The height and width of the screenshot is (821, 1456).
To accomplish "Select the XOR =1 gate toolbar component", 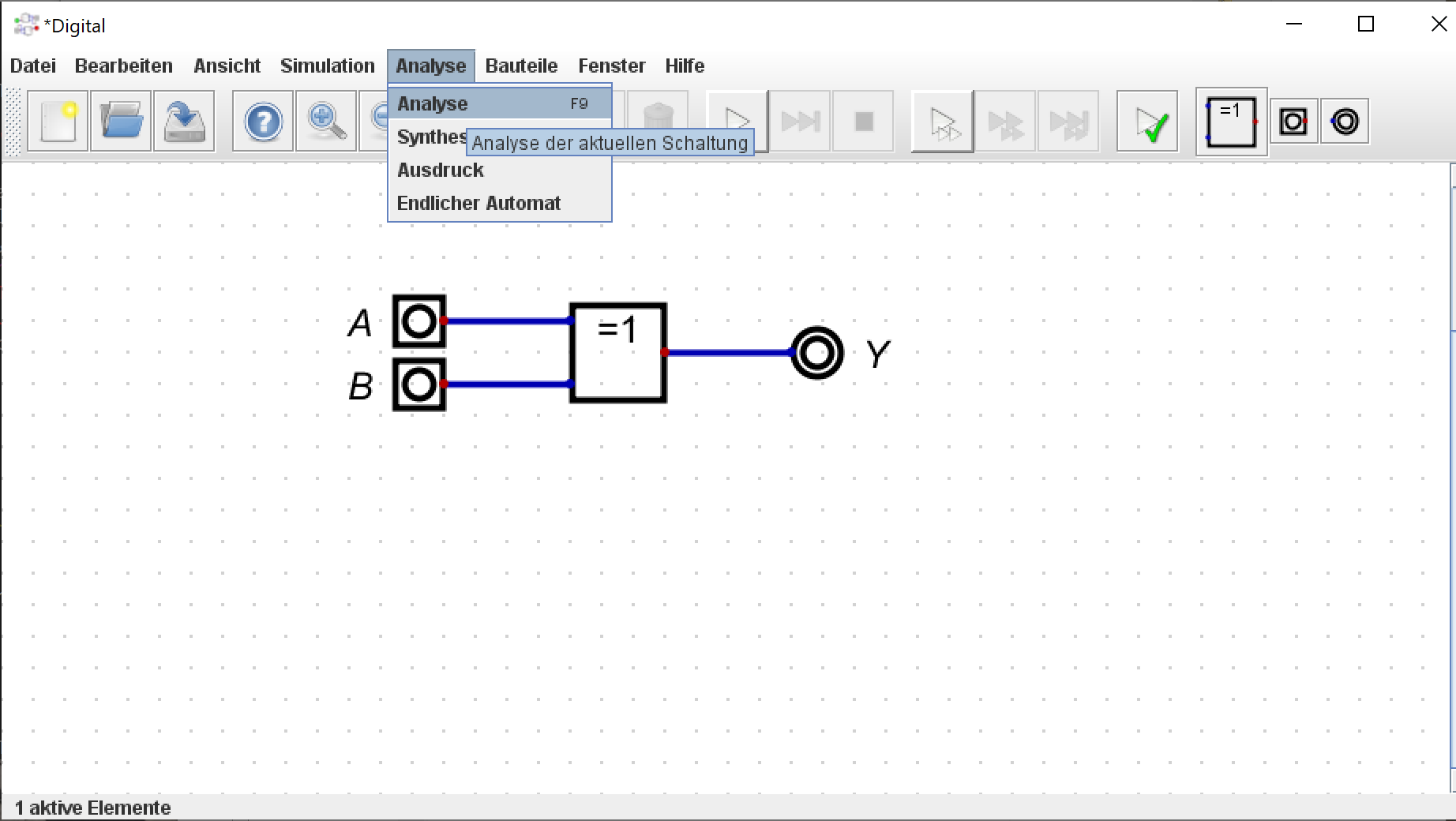I will [x=1231, y=122].
